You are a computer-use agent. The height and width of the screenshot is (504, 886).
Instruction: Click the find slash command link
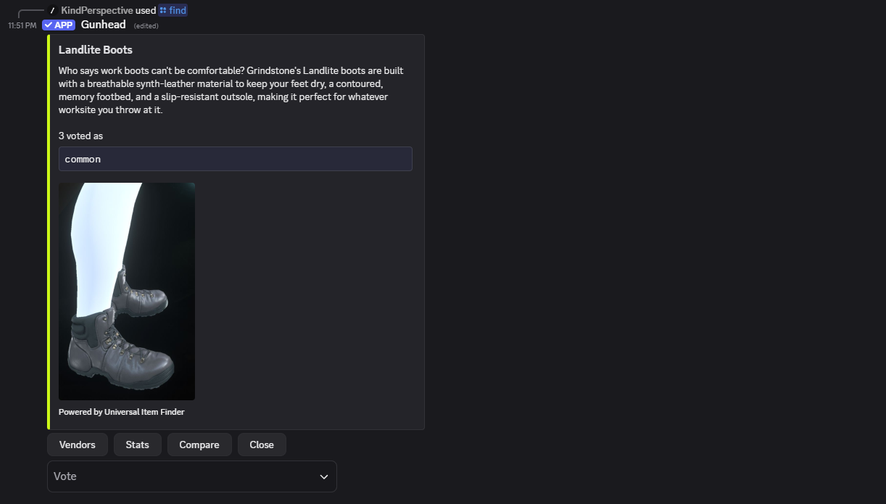click(x=173, y=10)
